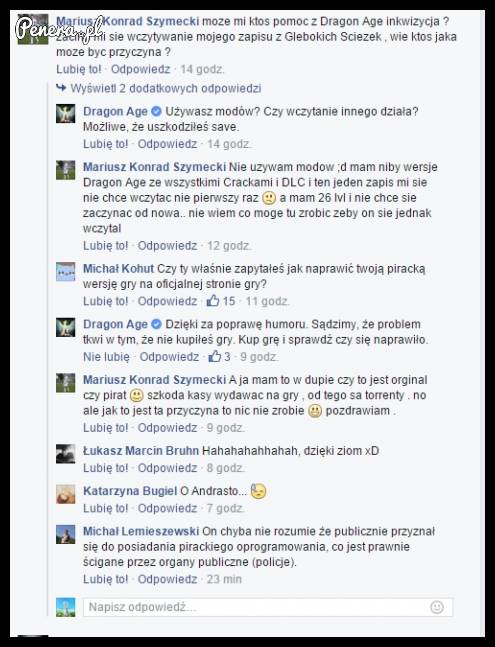Open Łukasz Marcin Bruhn's avatar
Image resolution: width=495 pixels, height=647 pixels.
66,454
